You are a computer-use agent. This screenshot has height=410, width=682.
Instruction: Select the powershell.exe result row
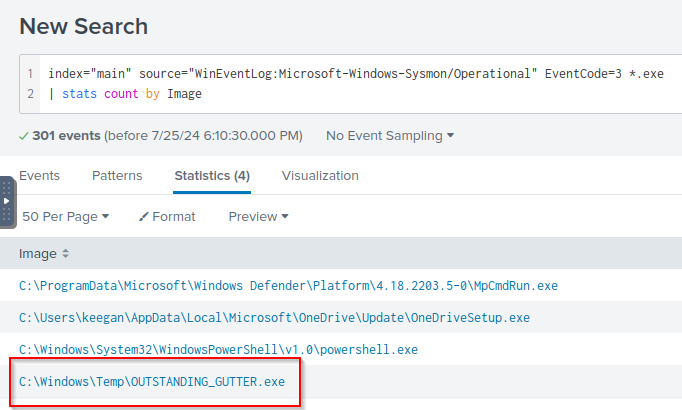click(218, 350)
